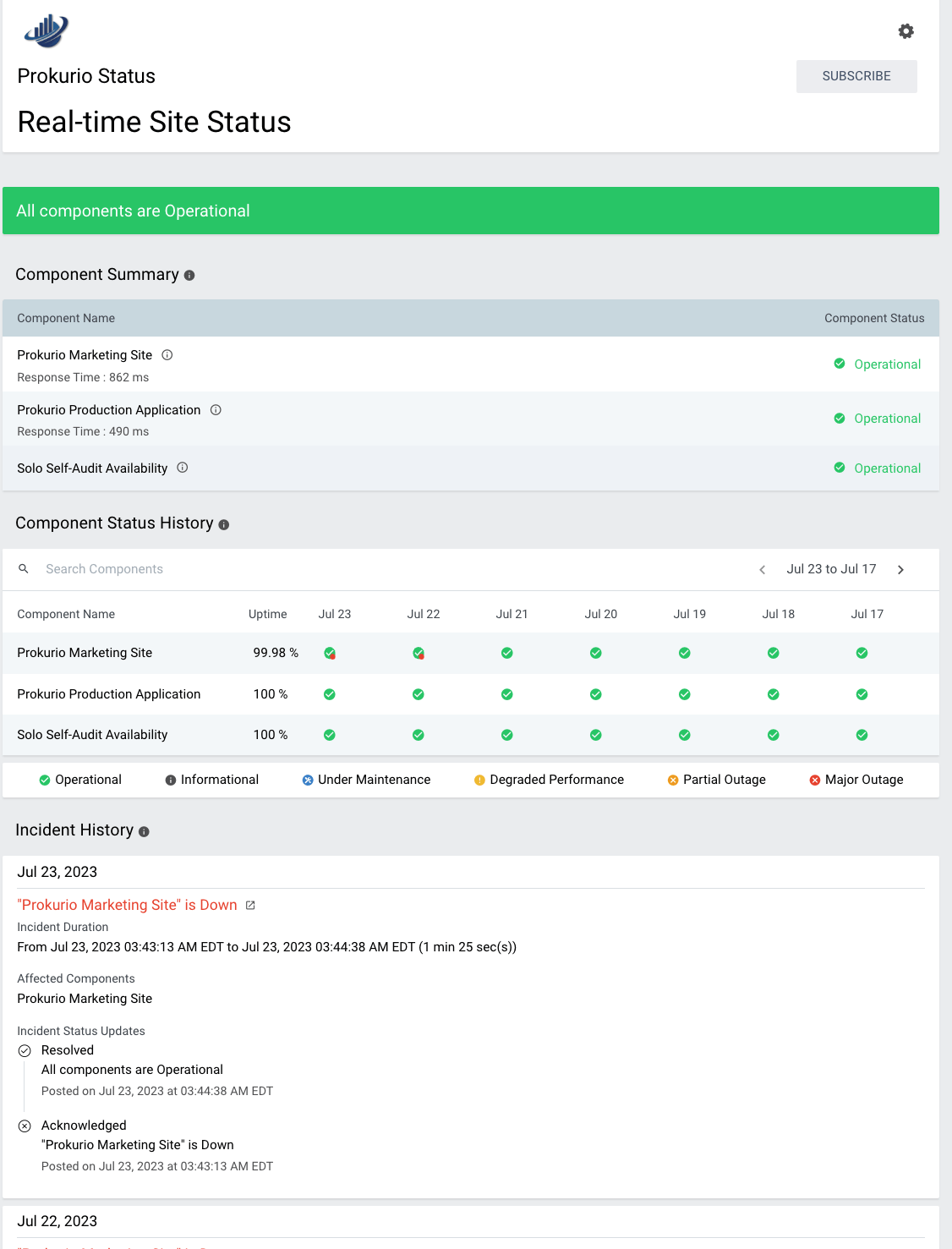The width and height of the screenshot is (952, 1249).
Task: Click Prokurio Production Application in Component Summary
Action: click(x=109, y=410)
